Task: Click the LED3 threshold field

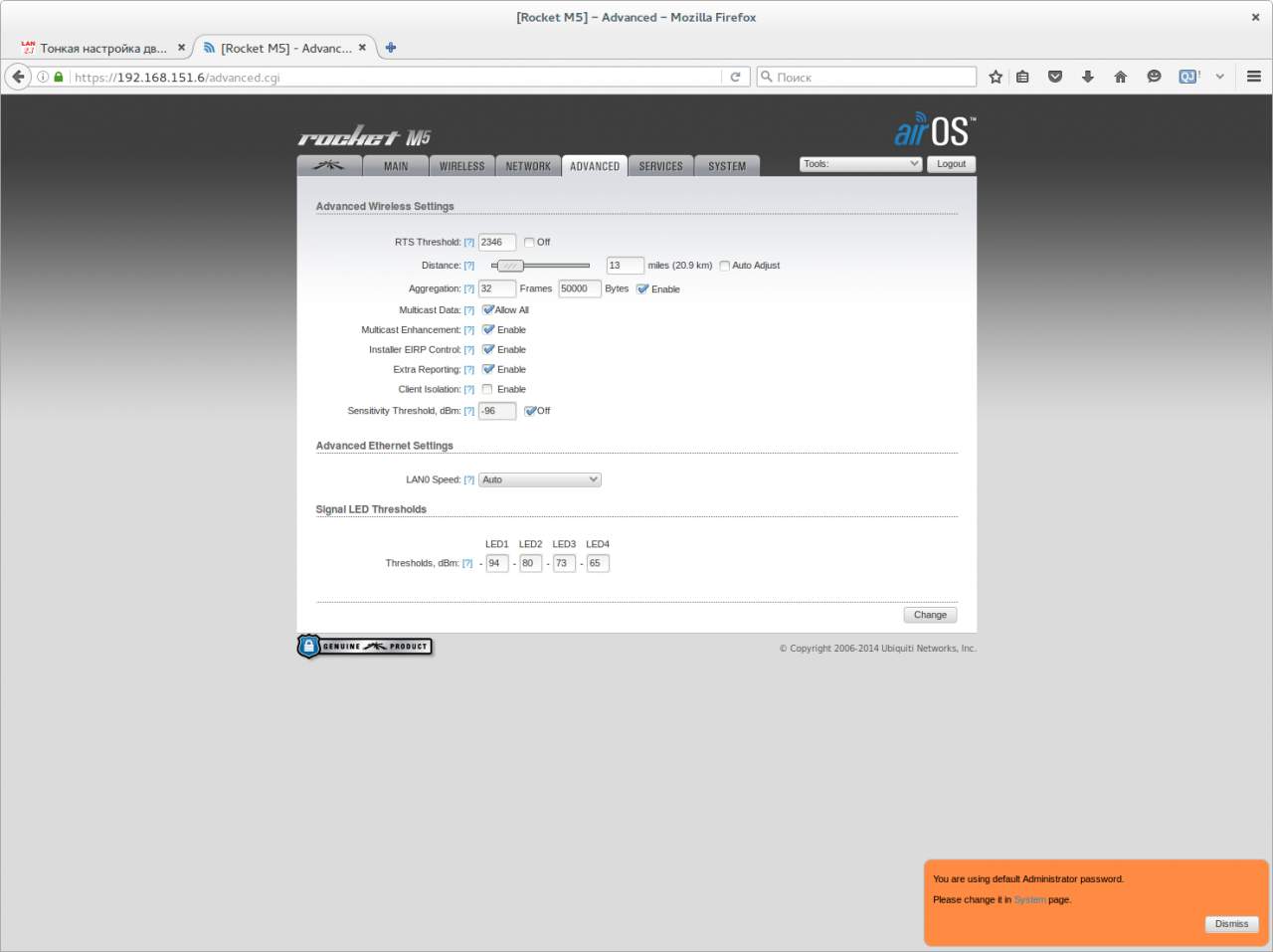Action: tap(564, 563)
